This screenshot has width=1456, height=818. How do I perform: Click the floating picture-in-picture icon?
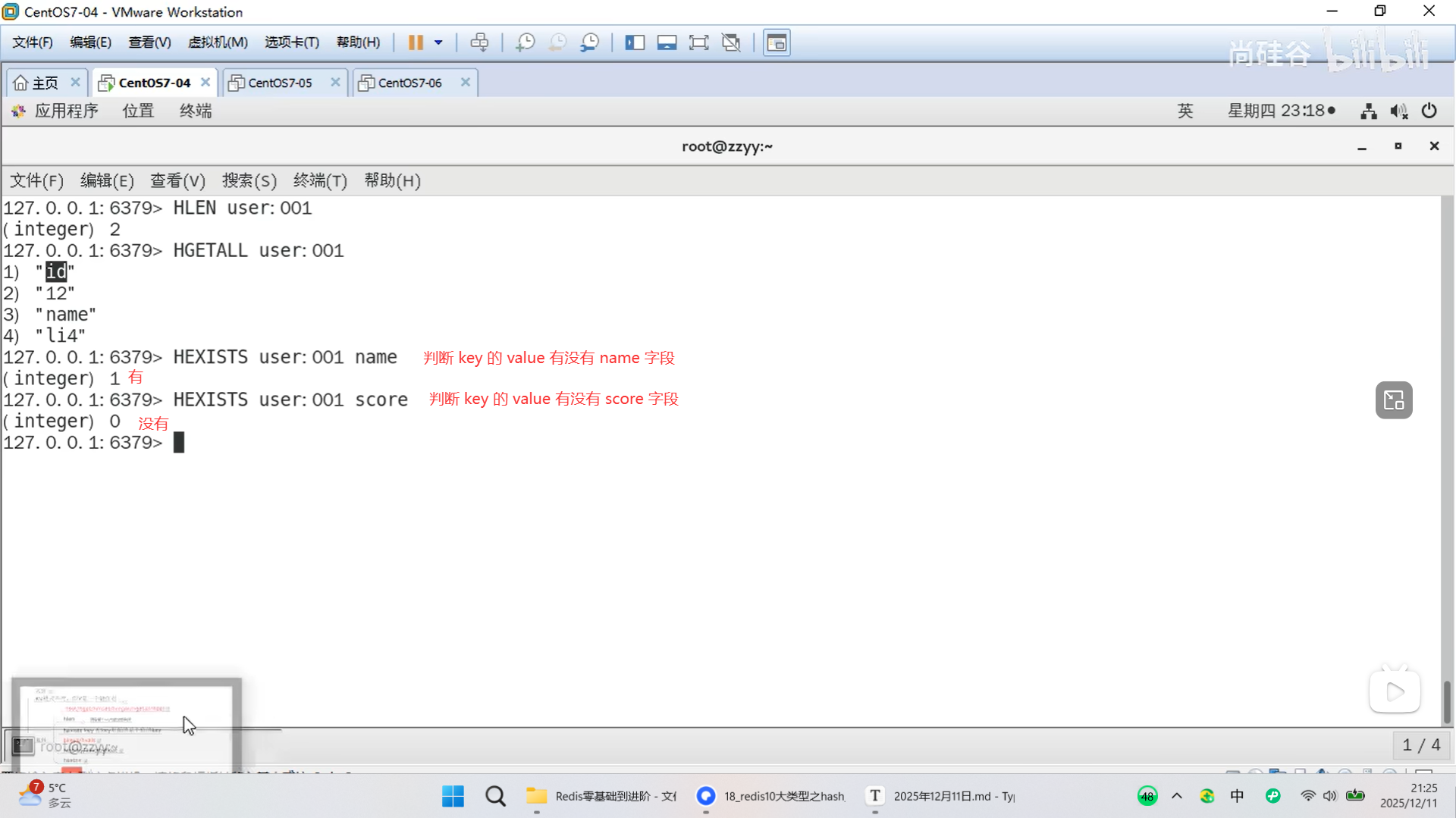point(1394,400)
